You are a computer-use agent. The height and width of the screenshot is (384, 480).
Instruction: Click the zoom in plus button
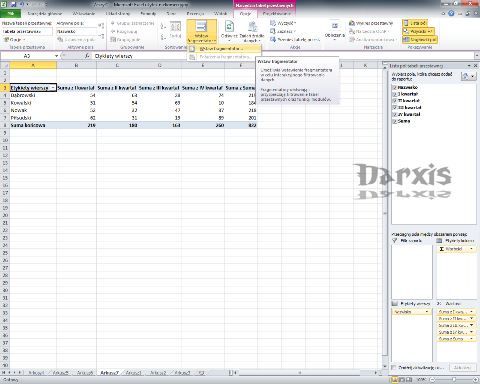coord(475,379)
